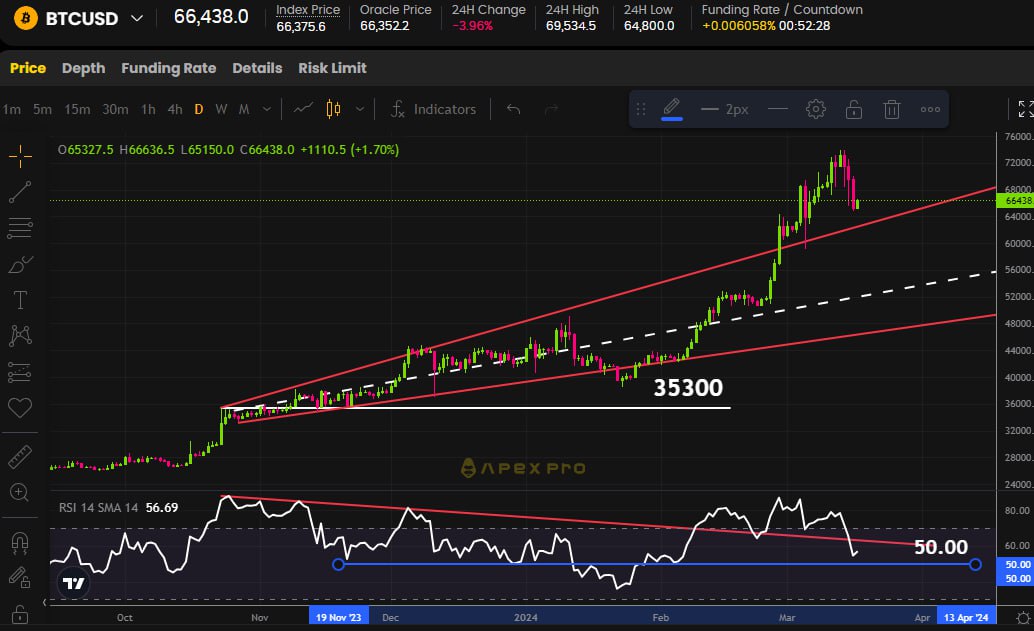Image resolution: width=1034 pixels, height=631 pixels.
Task: Select the 30m timeframe
Action: click(115, 109)
